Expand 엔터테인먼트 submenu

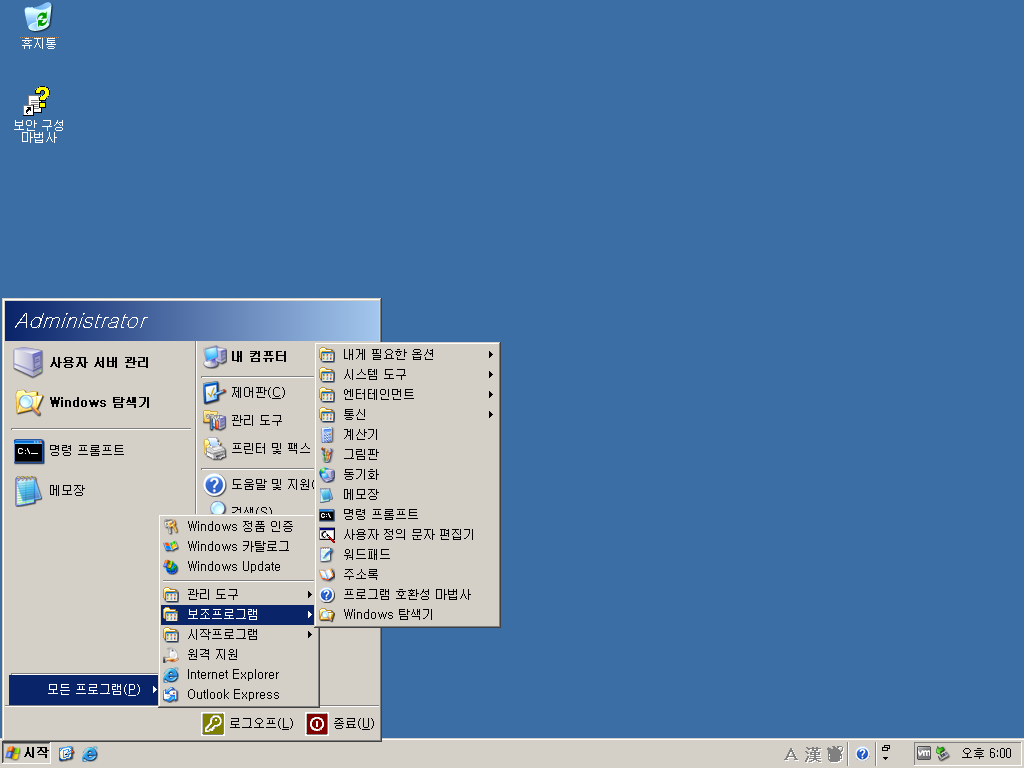tap(408, 394)
